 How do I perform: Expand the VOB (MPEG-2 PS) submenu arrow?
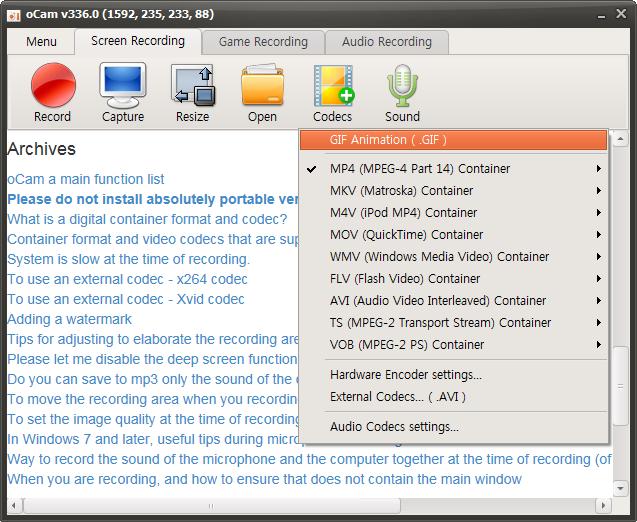[x=599, y=345]
